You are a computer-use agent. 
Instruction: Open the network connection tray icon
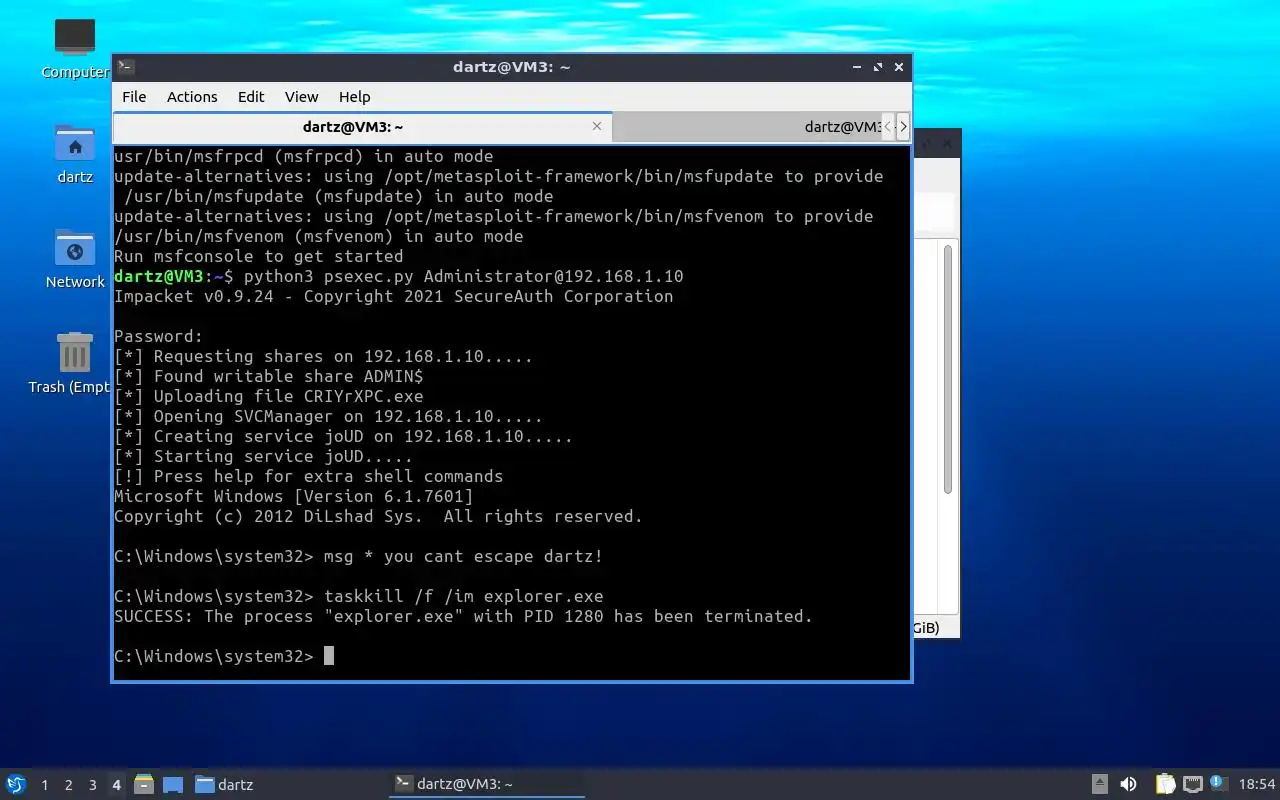(1192, 784)
